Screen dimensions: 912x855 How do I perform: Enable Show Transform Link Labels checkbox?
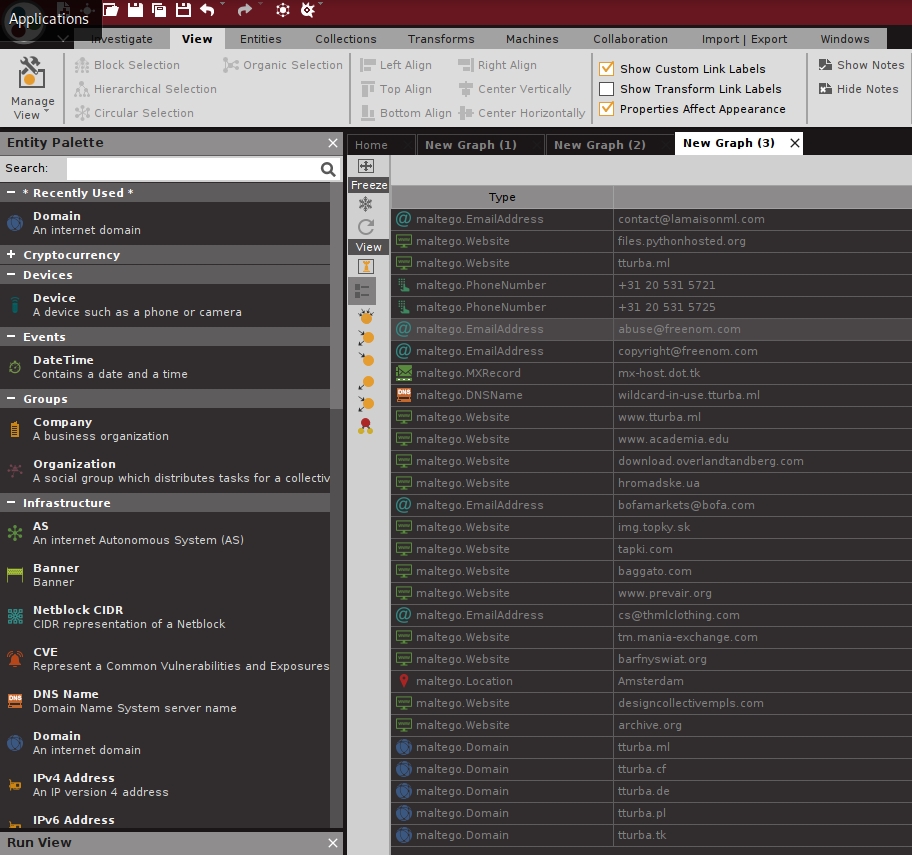click(607, 89)
